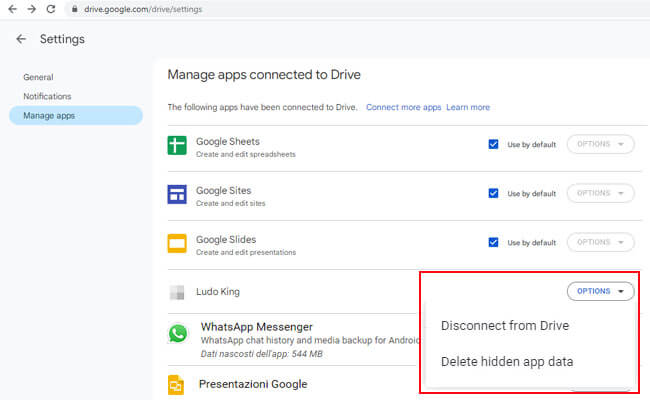
Task: Click 'Create and edit presentations' description
Action: coord(246,252)
